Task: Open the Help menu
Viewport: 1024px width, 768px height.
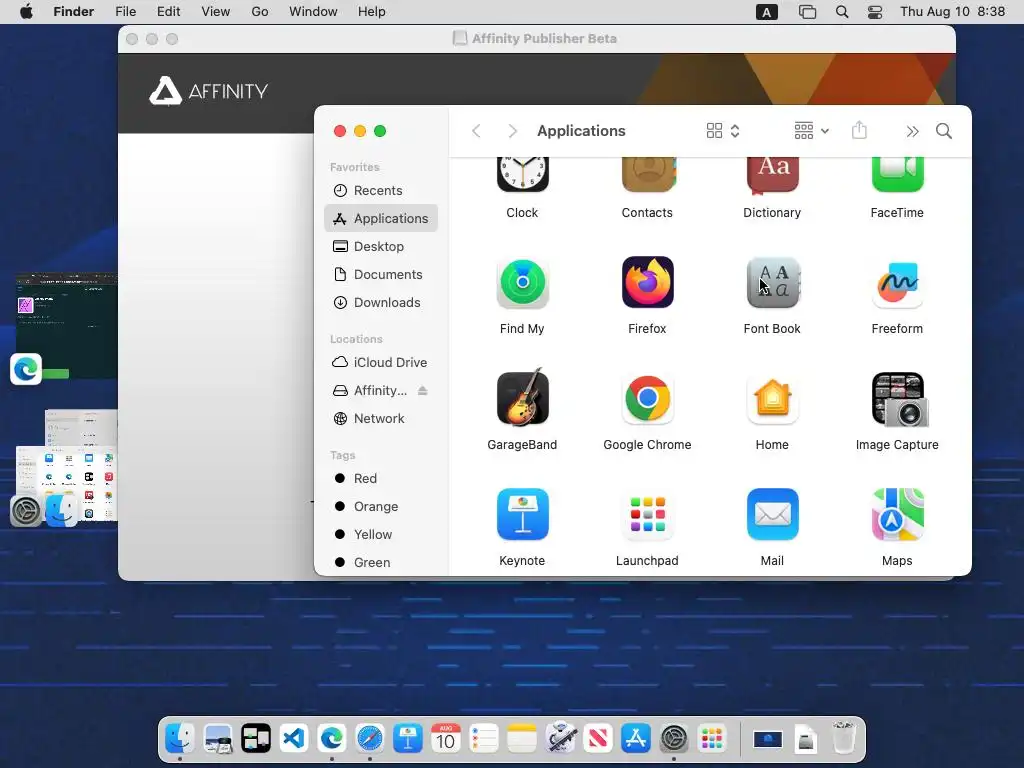Action: tap(372, 12)
